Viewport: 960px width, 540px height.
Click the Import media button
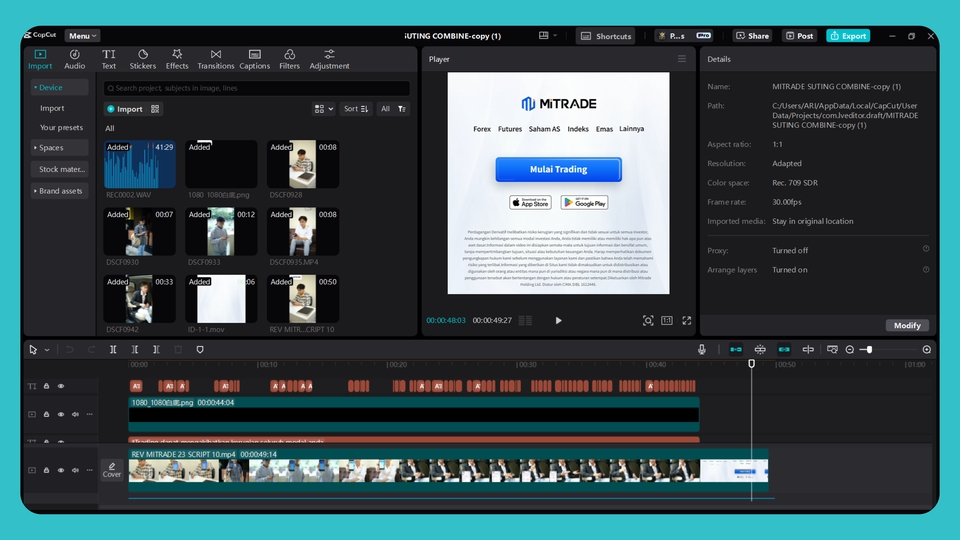tap(125, 109)
